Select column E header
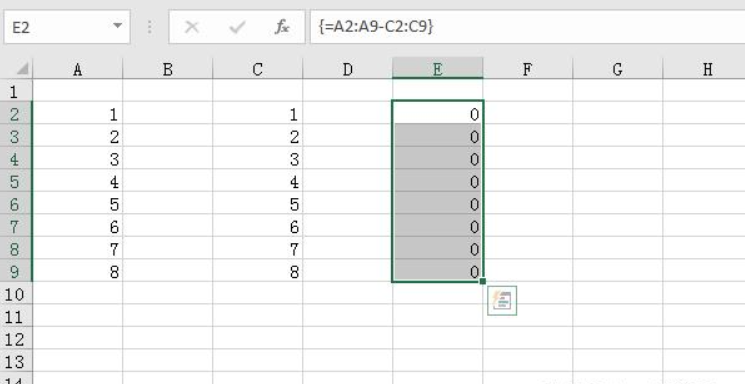The height and width of the screenshot is (384, 745). coord(438,69)
